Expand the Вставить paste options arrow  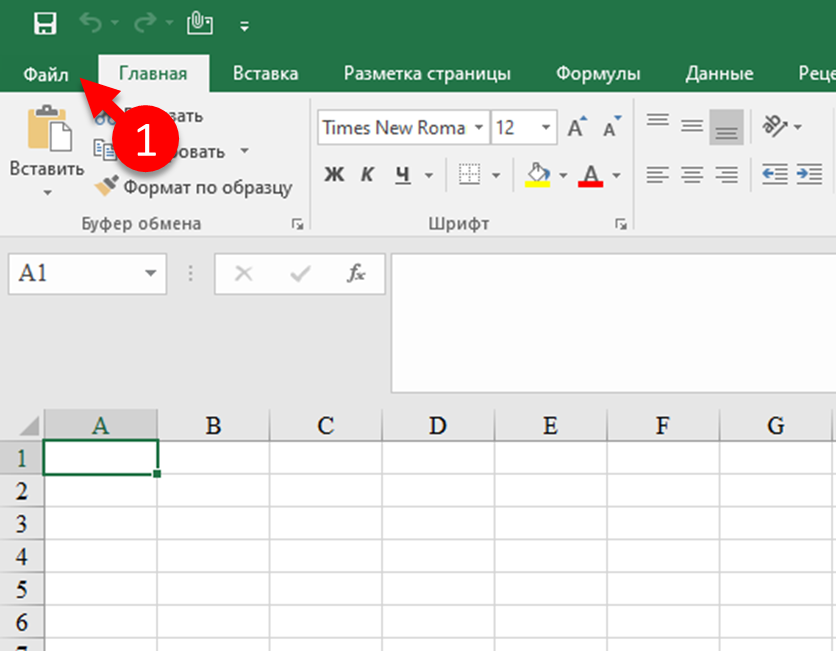[47, 192]
